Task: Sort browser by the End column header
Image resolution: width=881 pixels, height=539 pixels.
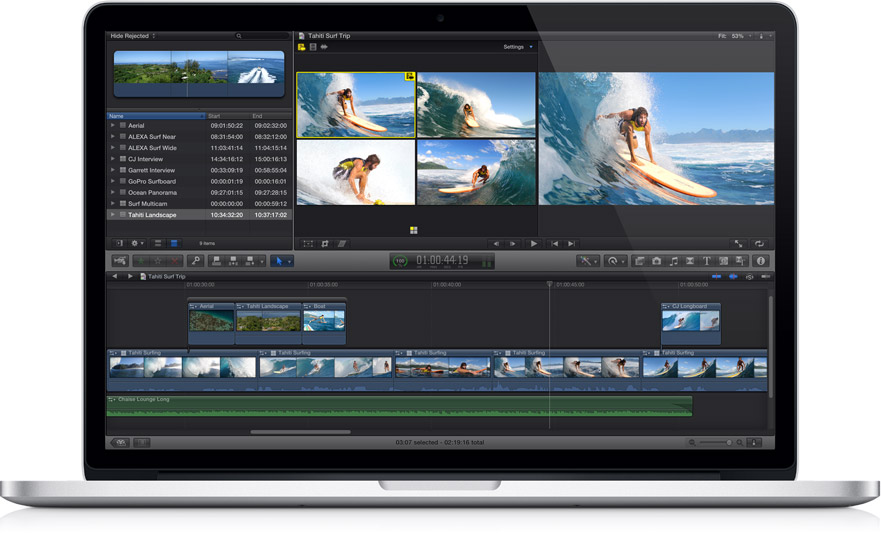Action: click(x=271, y=116)
